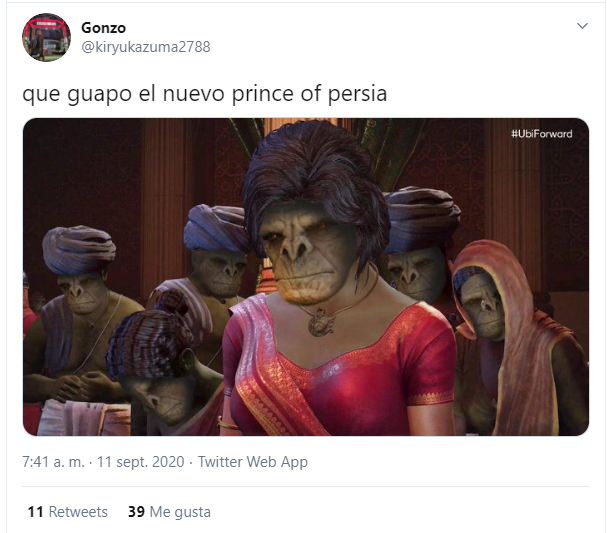The image size is (607, 533).
Task: Click the word persia in the tweet
Action: [357, 94]
